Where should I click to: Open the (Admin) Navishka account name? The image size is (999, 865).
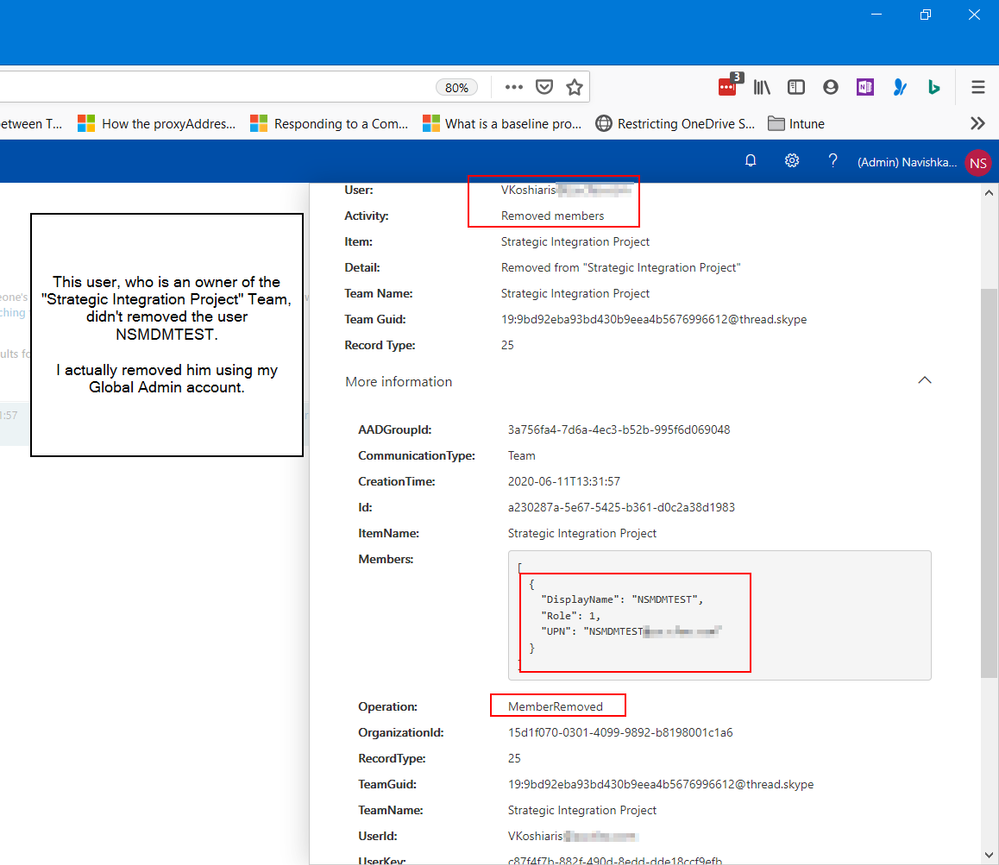907,162
